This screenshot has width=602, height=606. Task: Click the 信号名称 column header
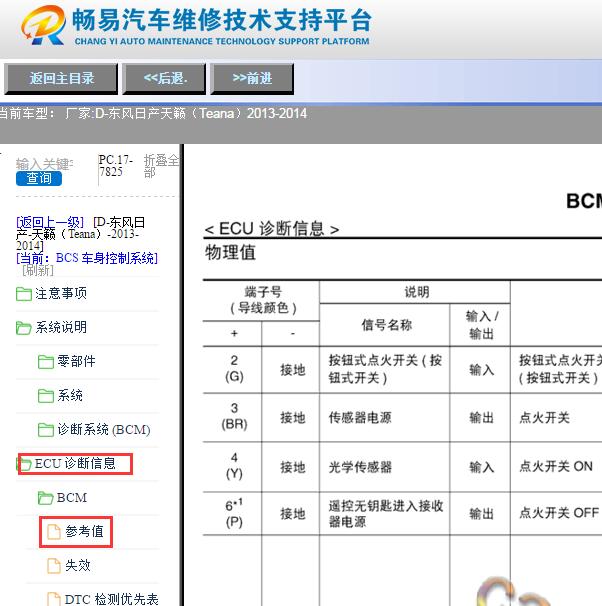[386, 325]
